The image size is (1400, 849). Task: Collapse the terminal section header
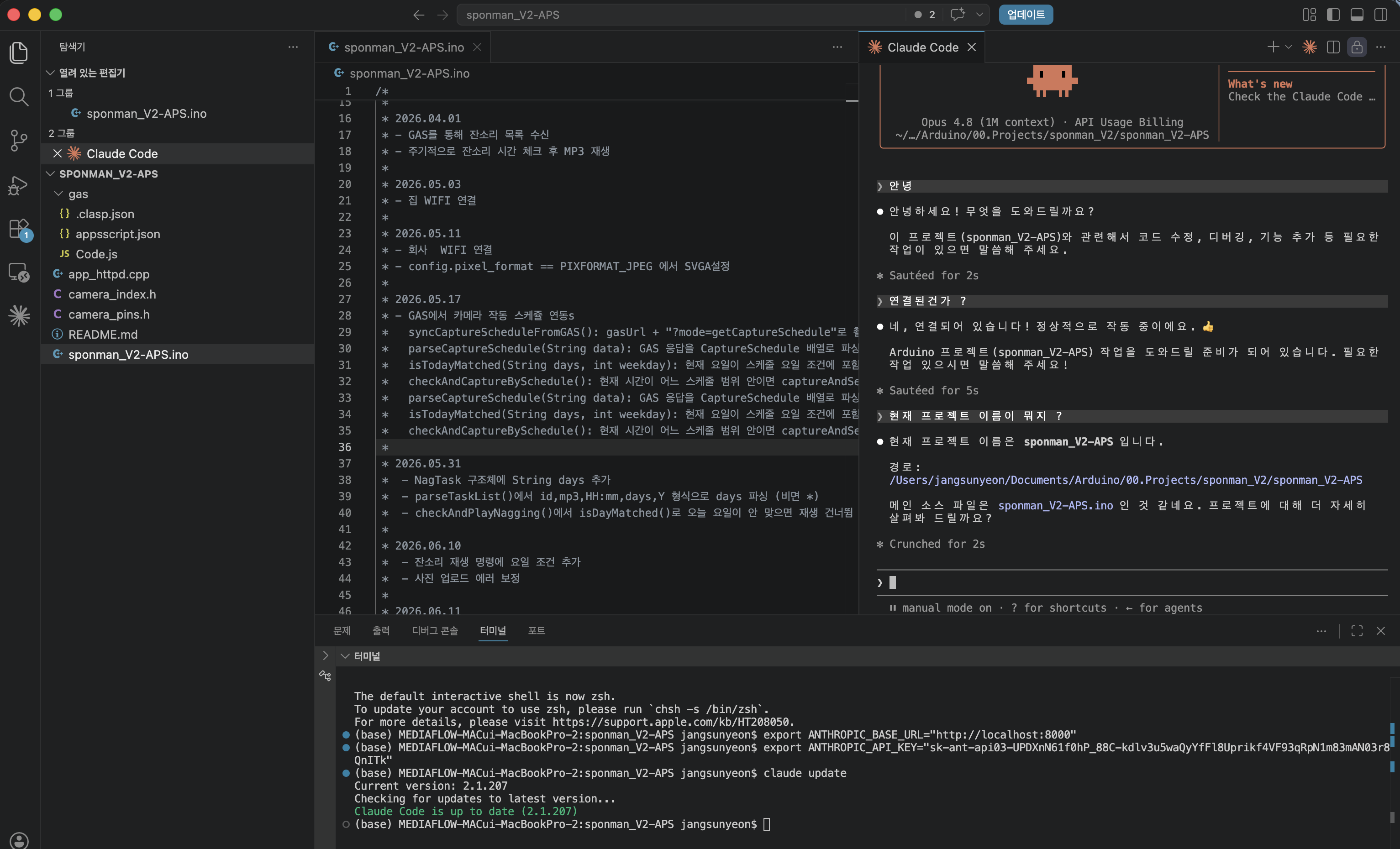(x=345, y=656)
